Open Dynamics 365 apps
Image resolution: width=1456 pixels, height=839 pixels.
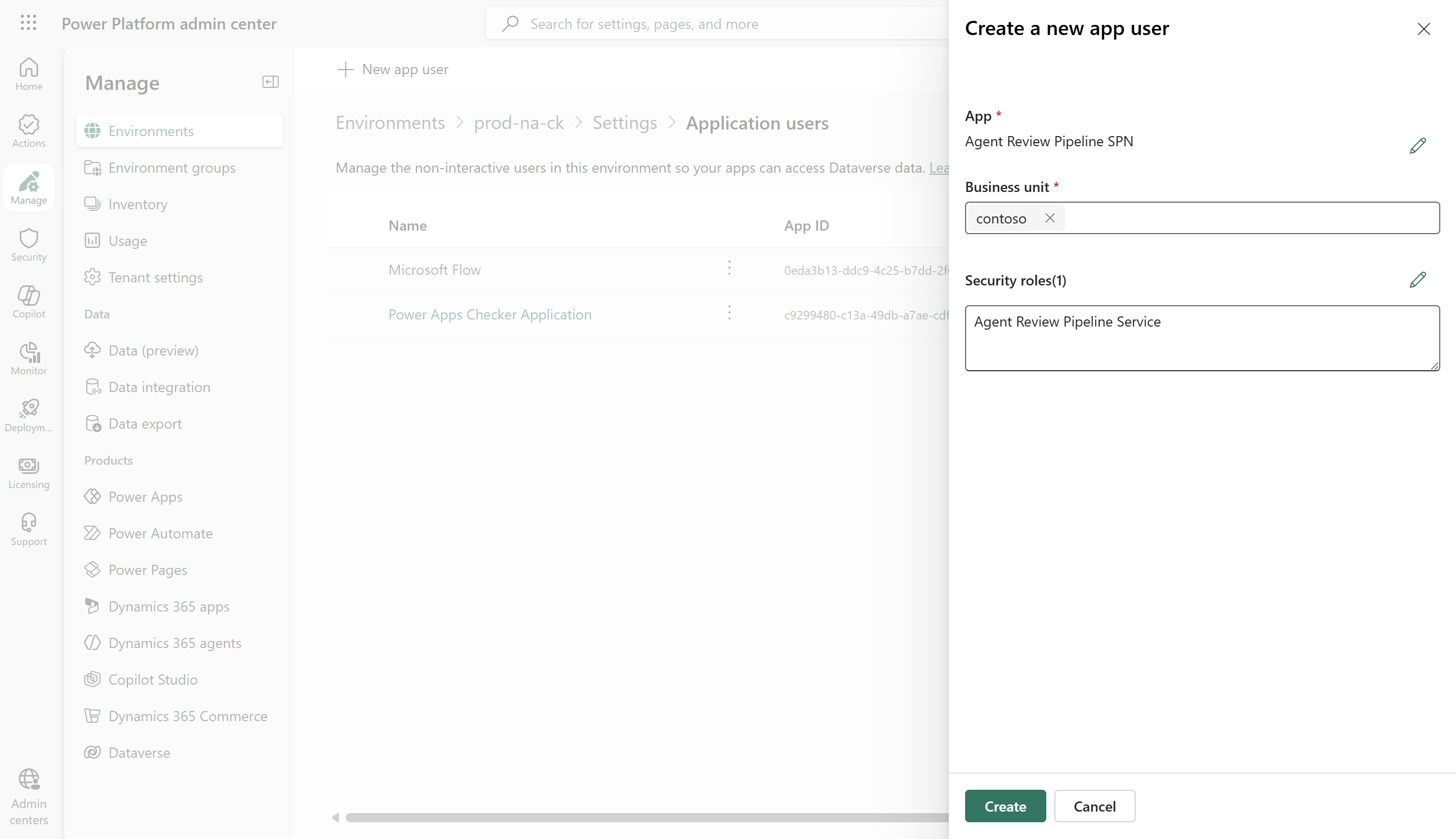179,606
